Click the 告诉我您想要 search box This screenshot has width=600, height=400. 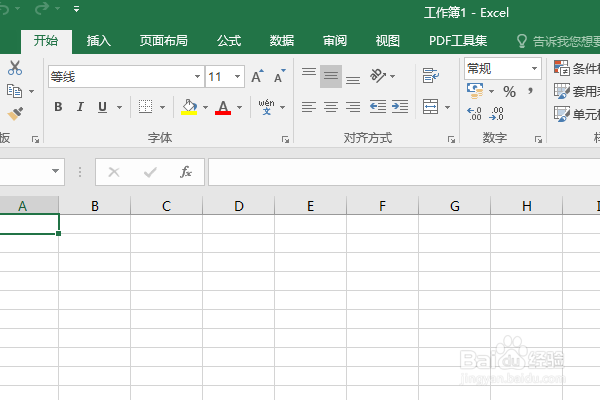coord(558,41)
